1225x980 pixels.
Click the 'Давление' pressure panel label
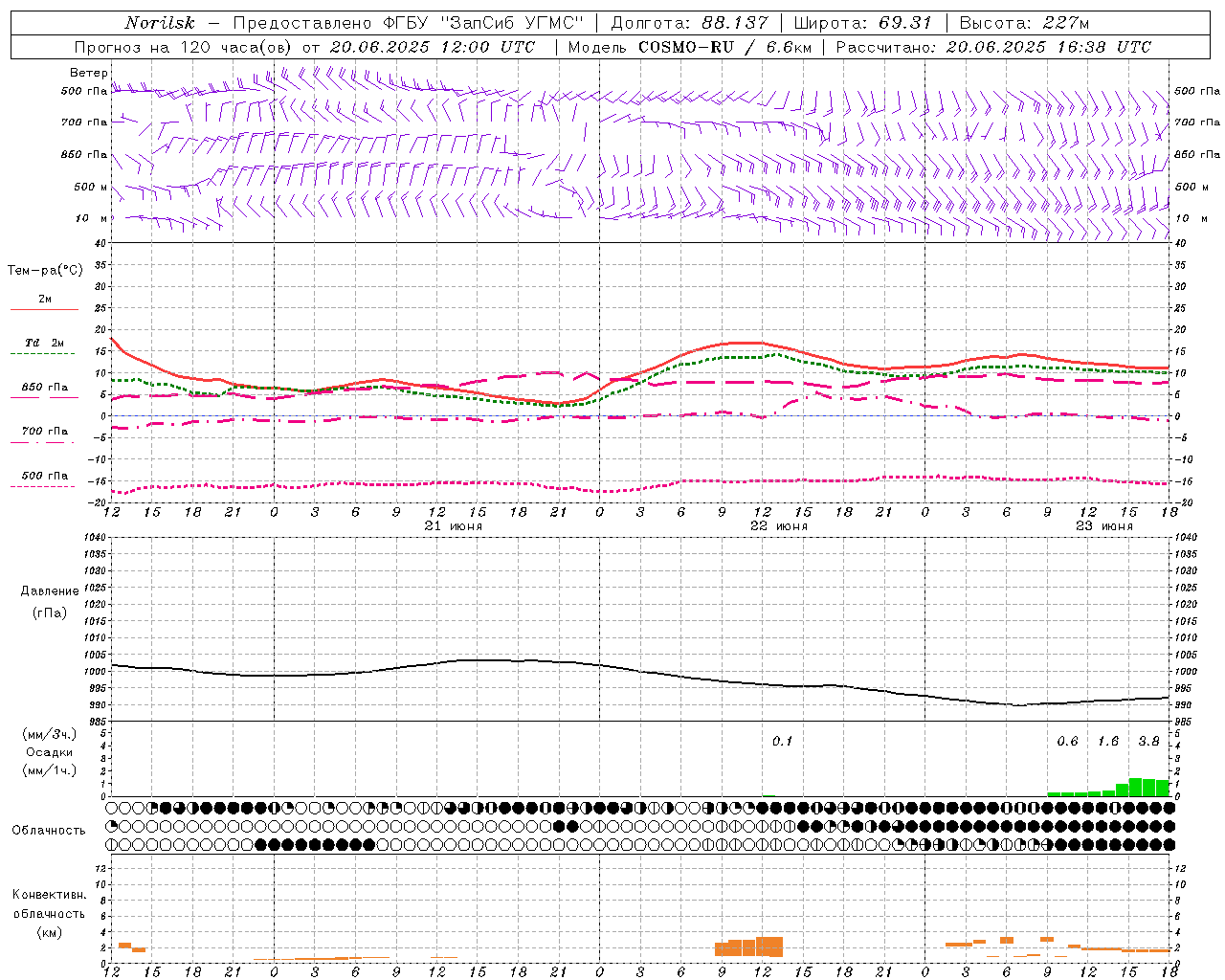[50, 591]
